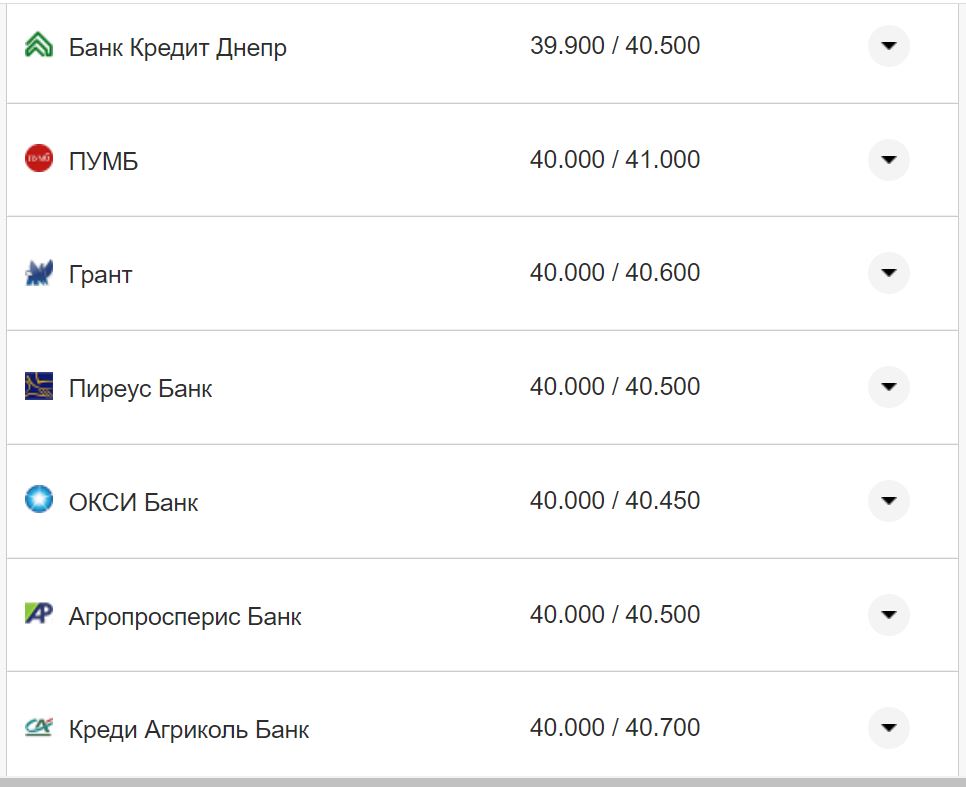Click the red ПУМБ logo icon
Image resolution: width=966 pixels, height=787 pixels.
(39, 159)
